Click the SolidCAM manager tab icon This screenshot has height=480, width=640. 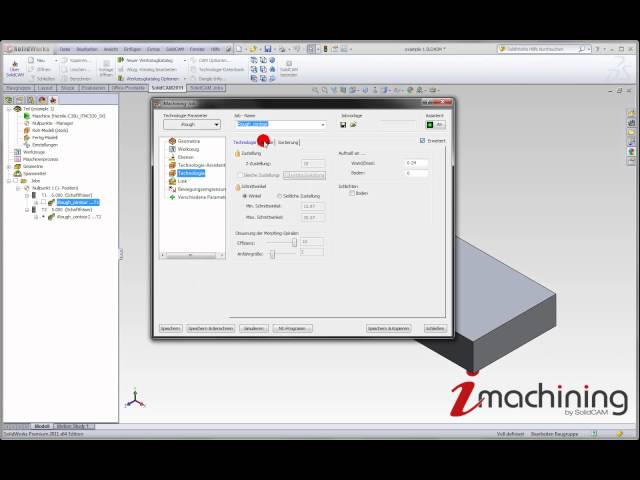(x=53, y=100)
